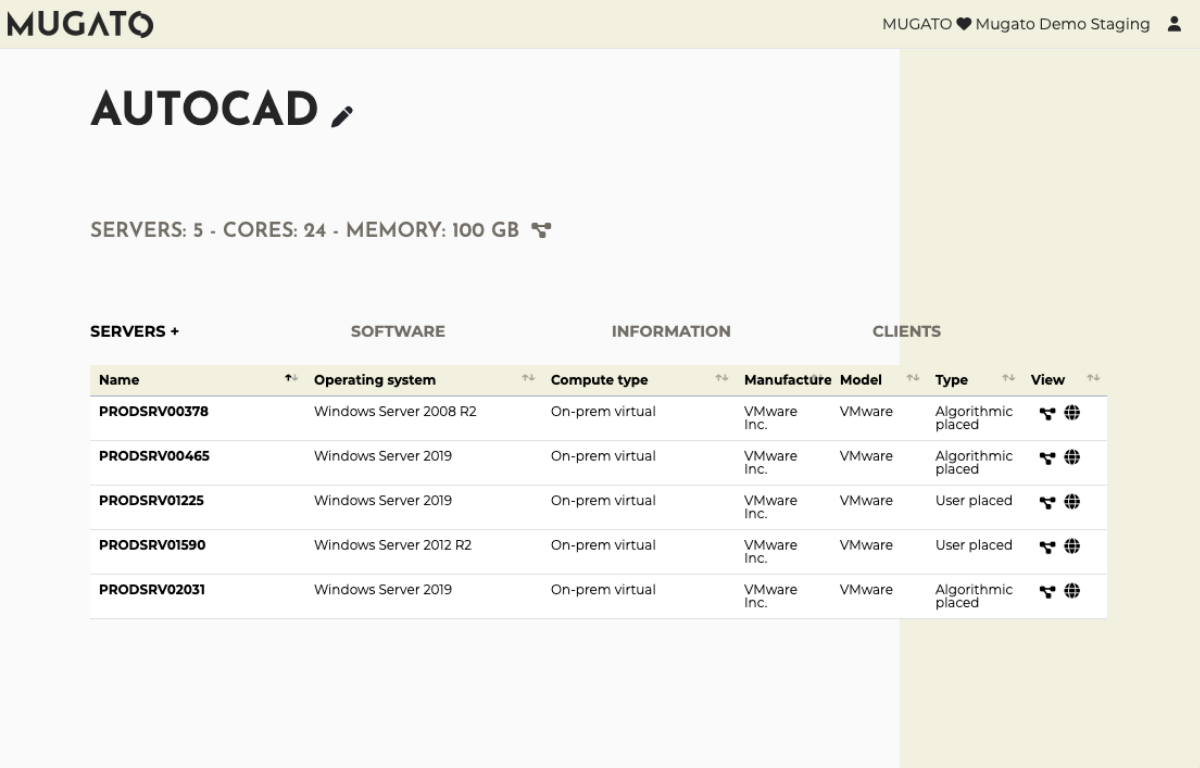This screenshot has height=768, width=1200.
Task: Sort table by Name column
Action: pyautogui.click(x=119, y=380)
